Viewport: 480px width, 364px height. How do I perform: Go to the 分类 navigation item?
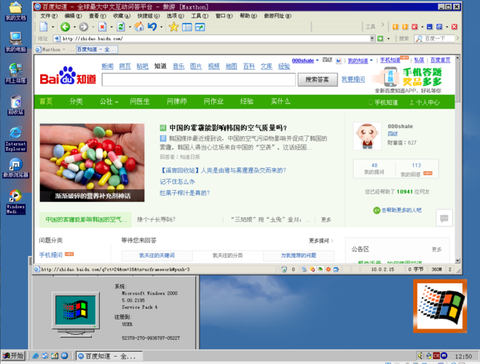pos(76,102)
